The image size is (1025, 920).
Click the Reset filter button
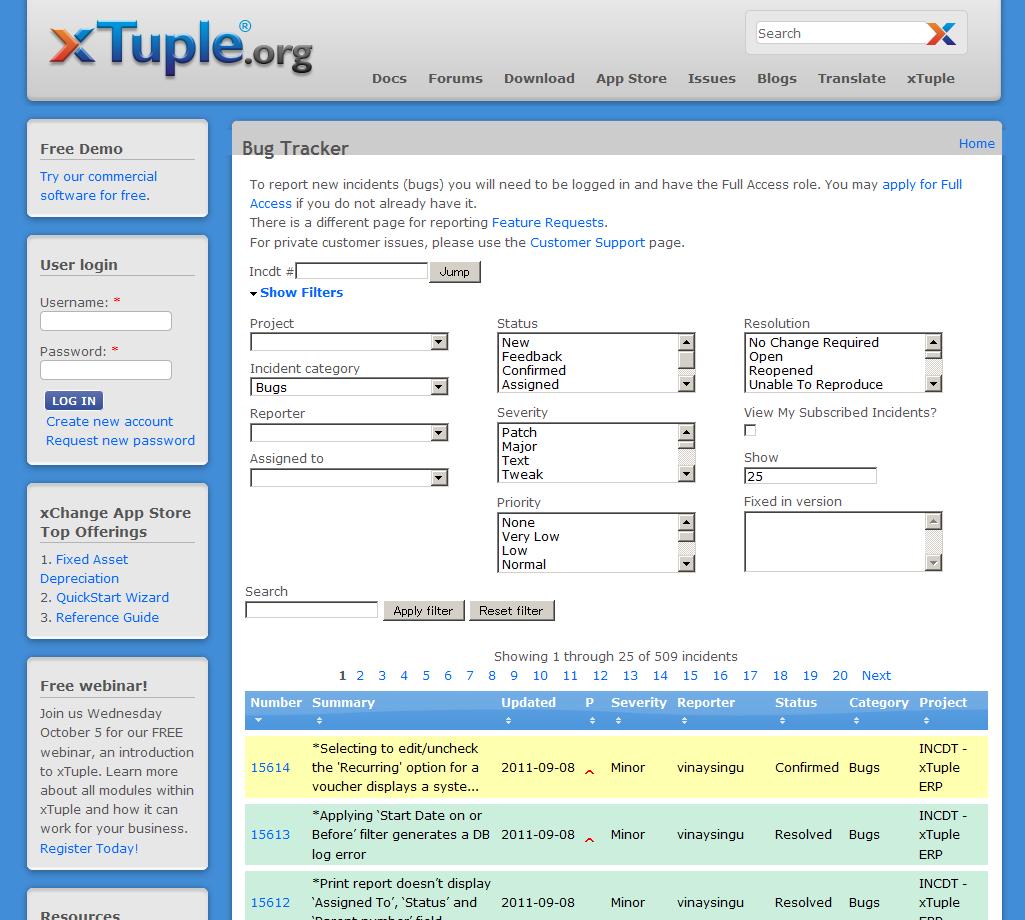(511, 611)
